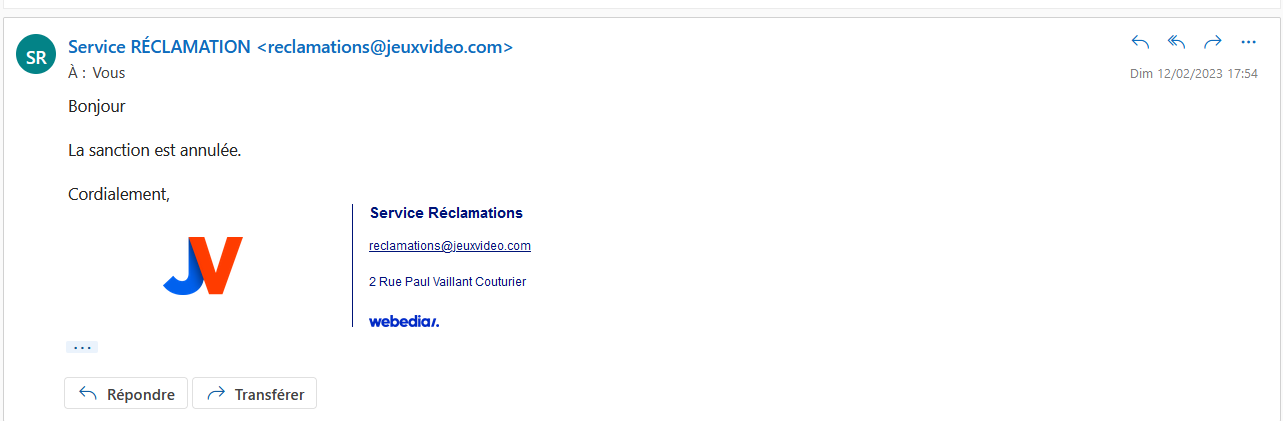Click the address 2 Rue Paul Vaillant Couturier
Viewport: 1283px width, 421px height.
click(447, 282)
